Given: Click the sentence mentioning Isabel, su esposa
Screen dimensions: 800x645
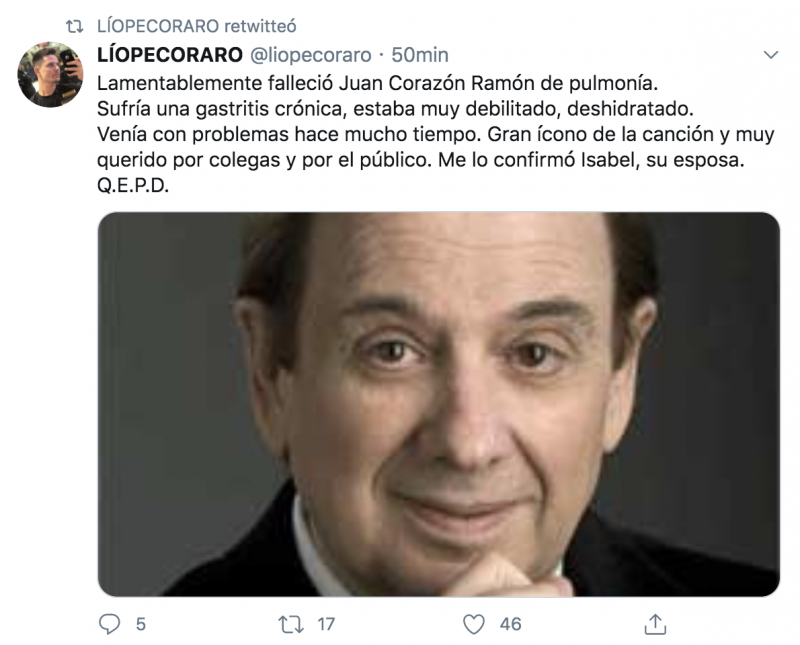Looking at the screenshot, I should pos(591,160).
